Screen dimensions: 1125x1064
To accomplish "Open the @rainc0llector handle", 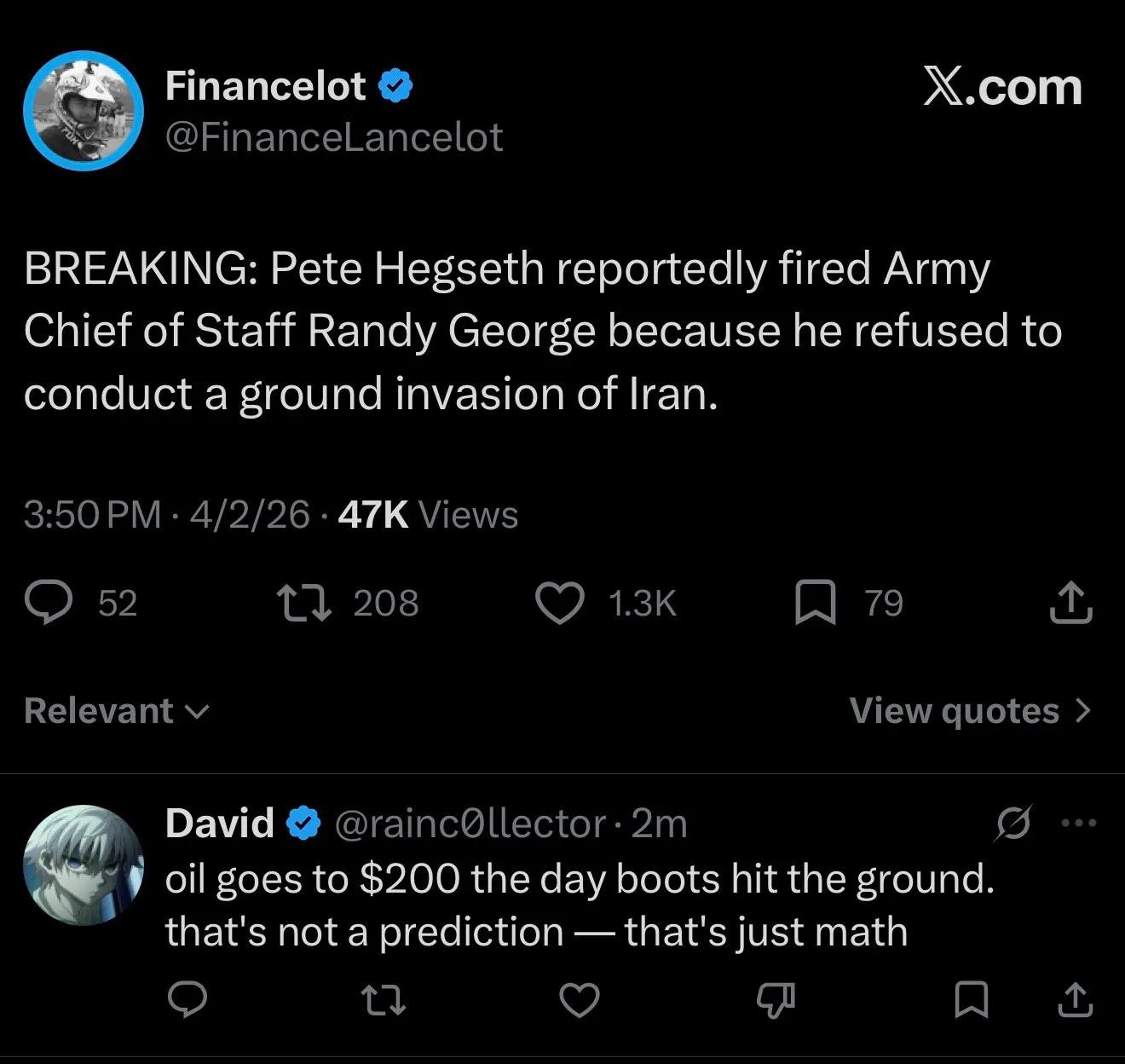I will coord(470,824).
